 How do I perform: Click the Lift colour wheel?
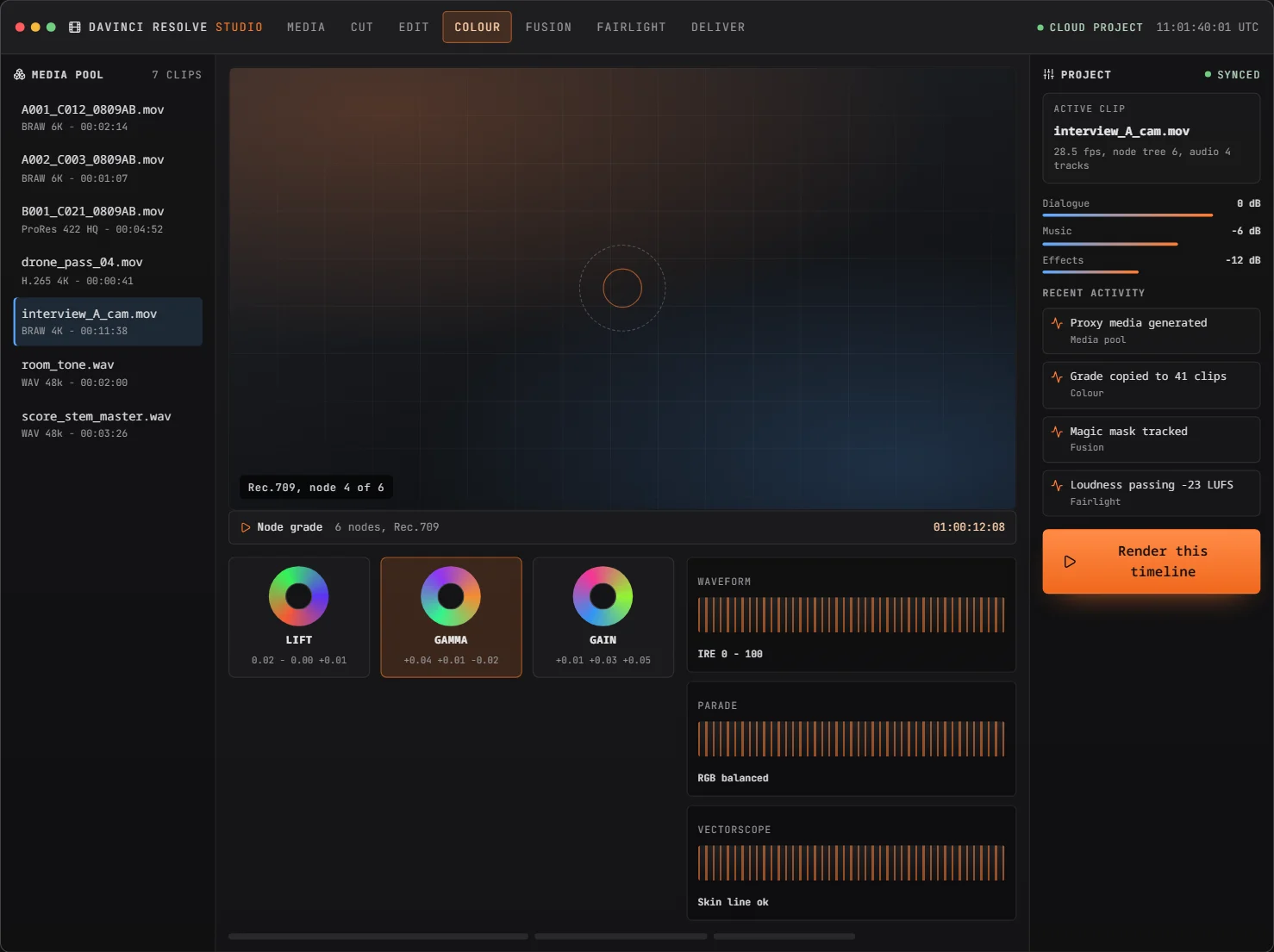pyautogui.click(x=299, y=596)
